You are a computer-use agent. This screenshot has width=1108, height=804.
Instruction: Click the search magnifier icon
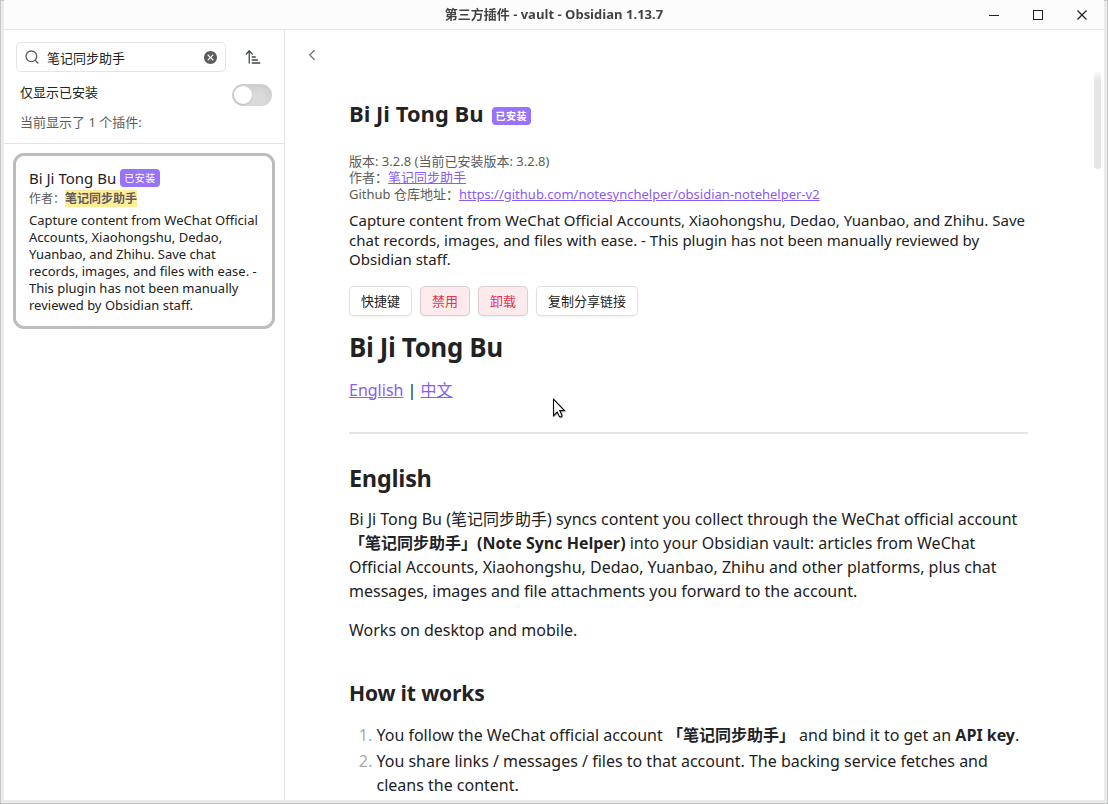(32, 57)
